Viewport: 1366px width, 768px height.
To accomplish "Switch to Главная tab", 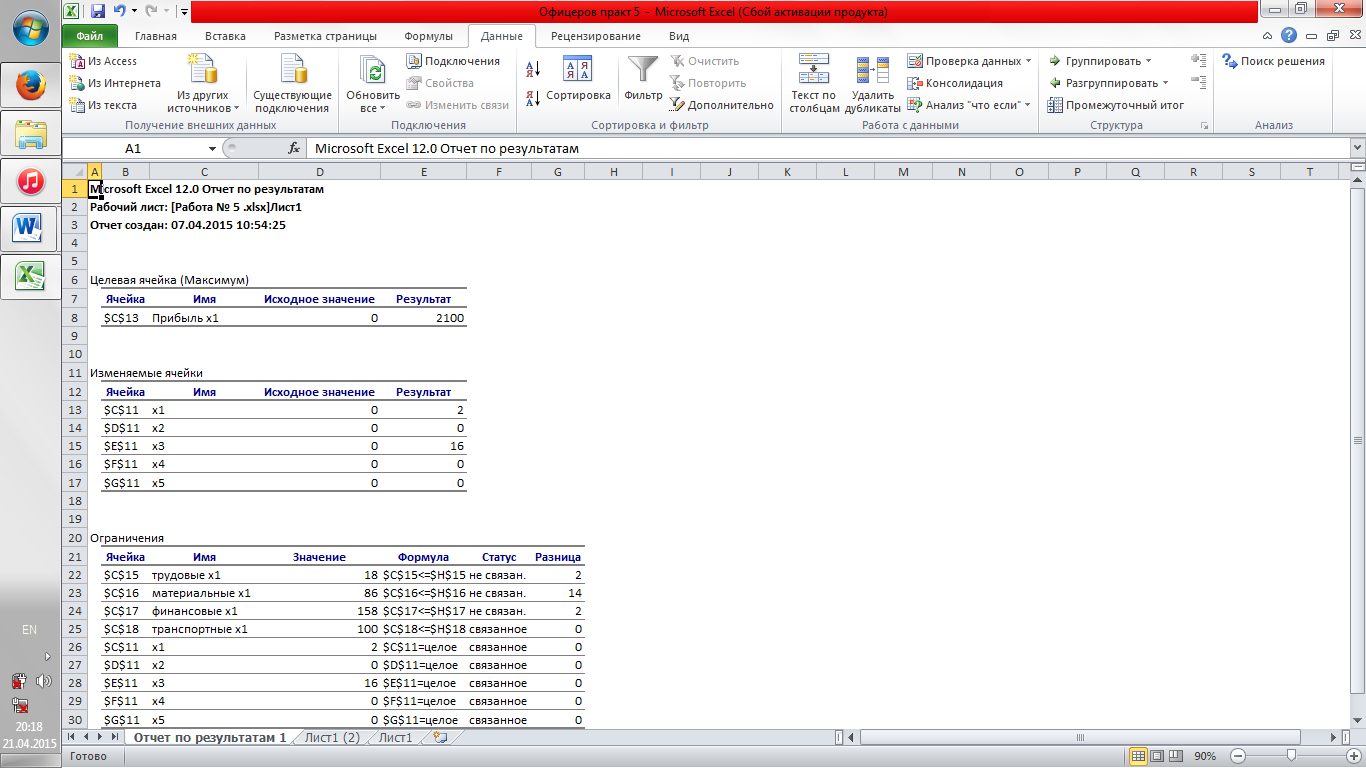I will click(156, 36).
